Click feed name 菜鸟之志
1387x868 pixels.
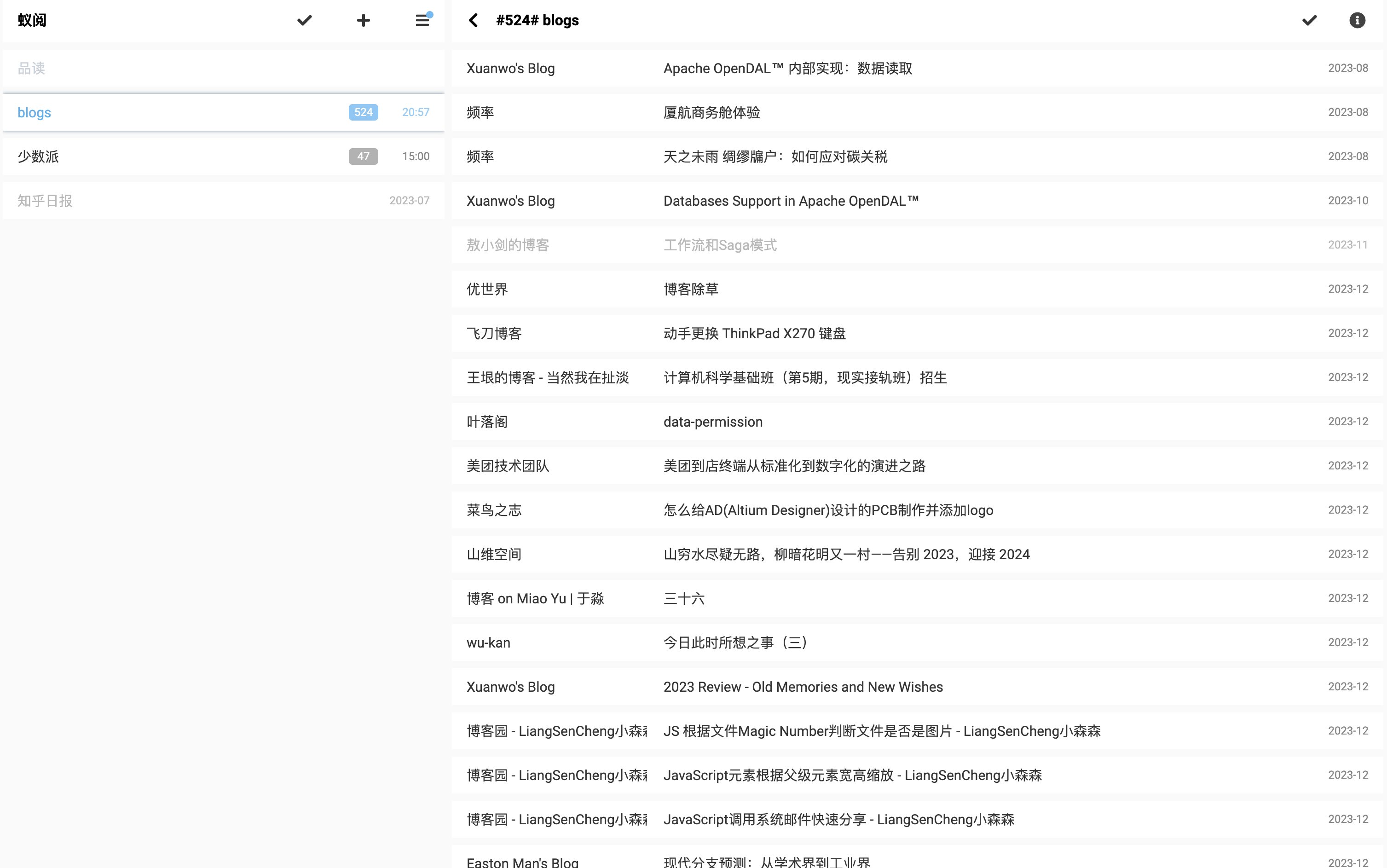click(x=494, y=510)
